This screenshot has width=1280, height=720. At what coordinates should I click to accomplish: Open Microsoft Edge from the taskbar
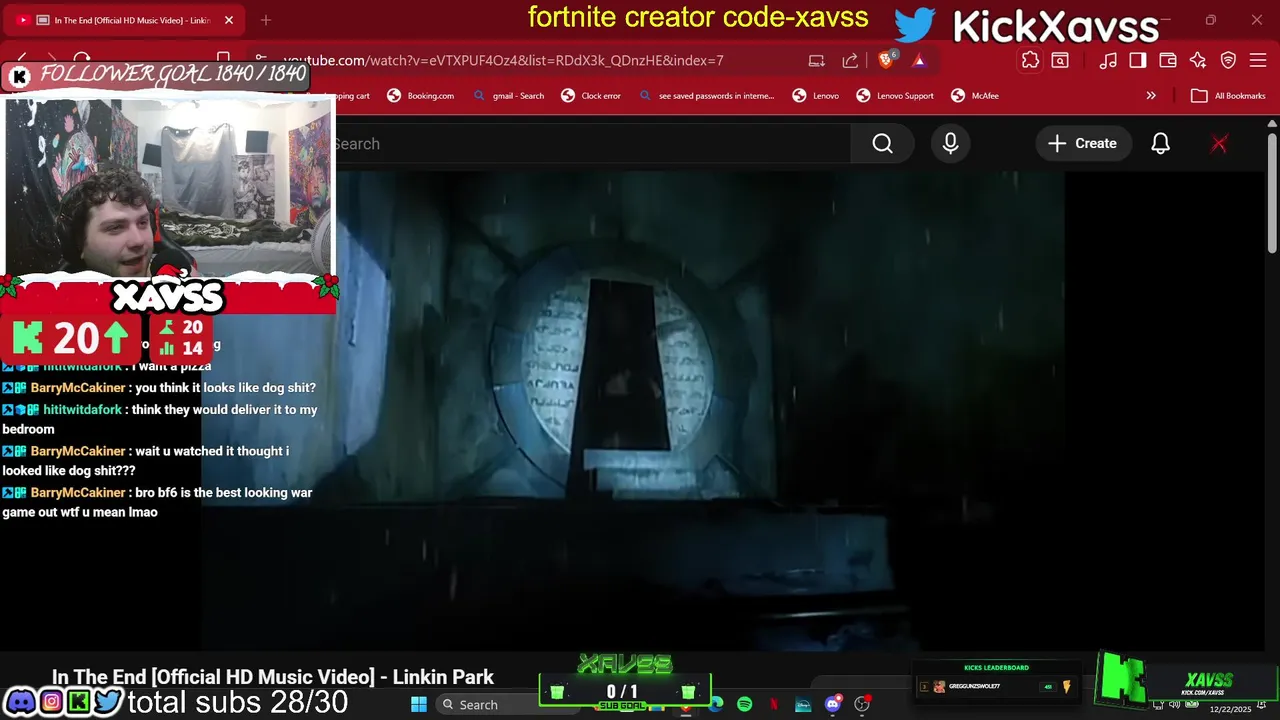pos(716,705)
